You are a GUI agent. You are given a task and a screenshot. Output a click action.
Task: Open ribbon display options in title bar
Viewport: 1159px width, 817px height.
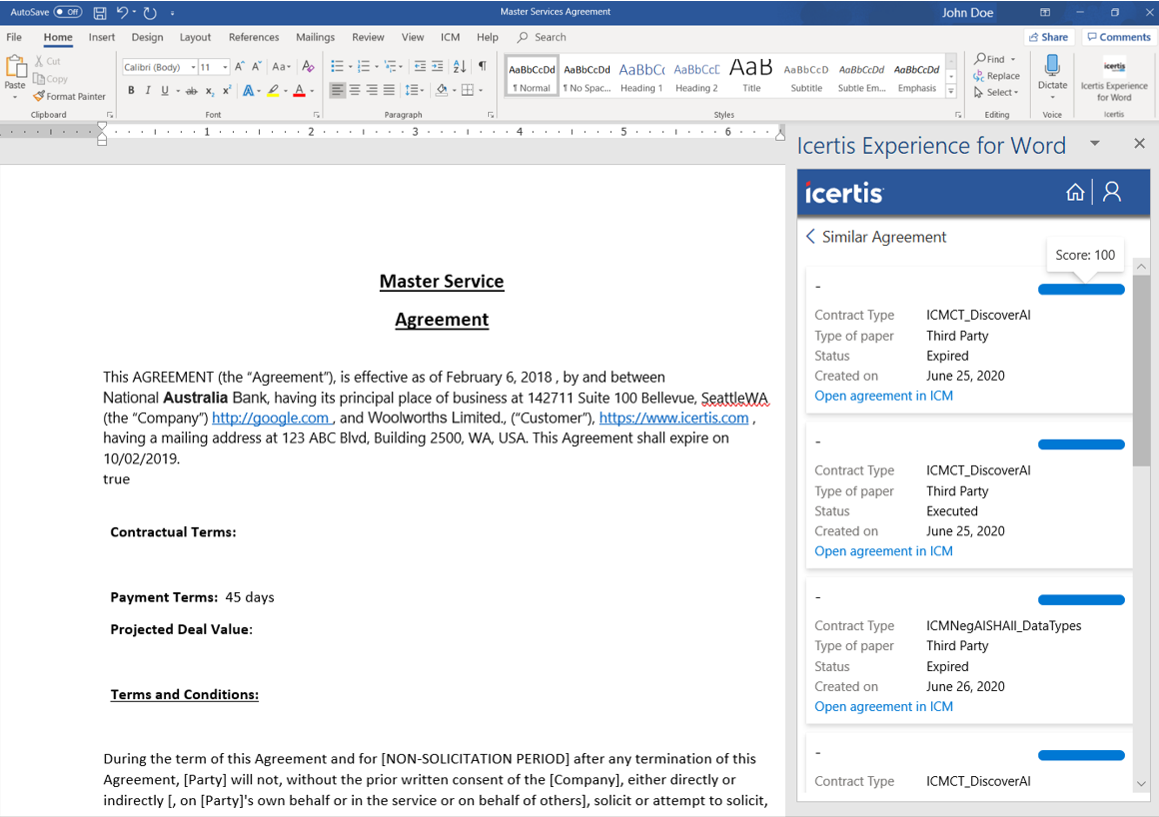[x=1044, y=13]
